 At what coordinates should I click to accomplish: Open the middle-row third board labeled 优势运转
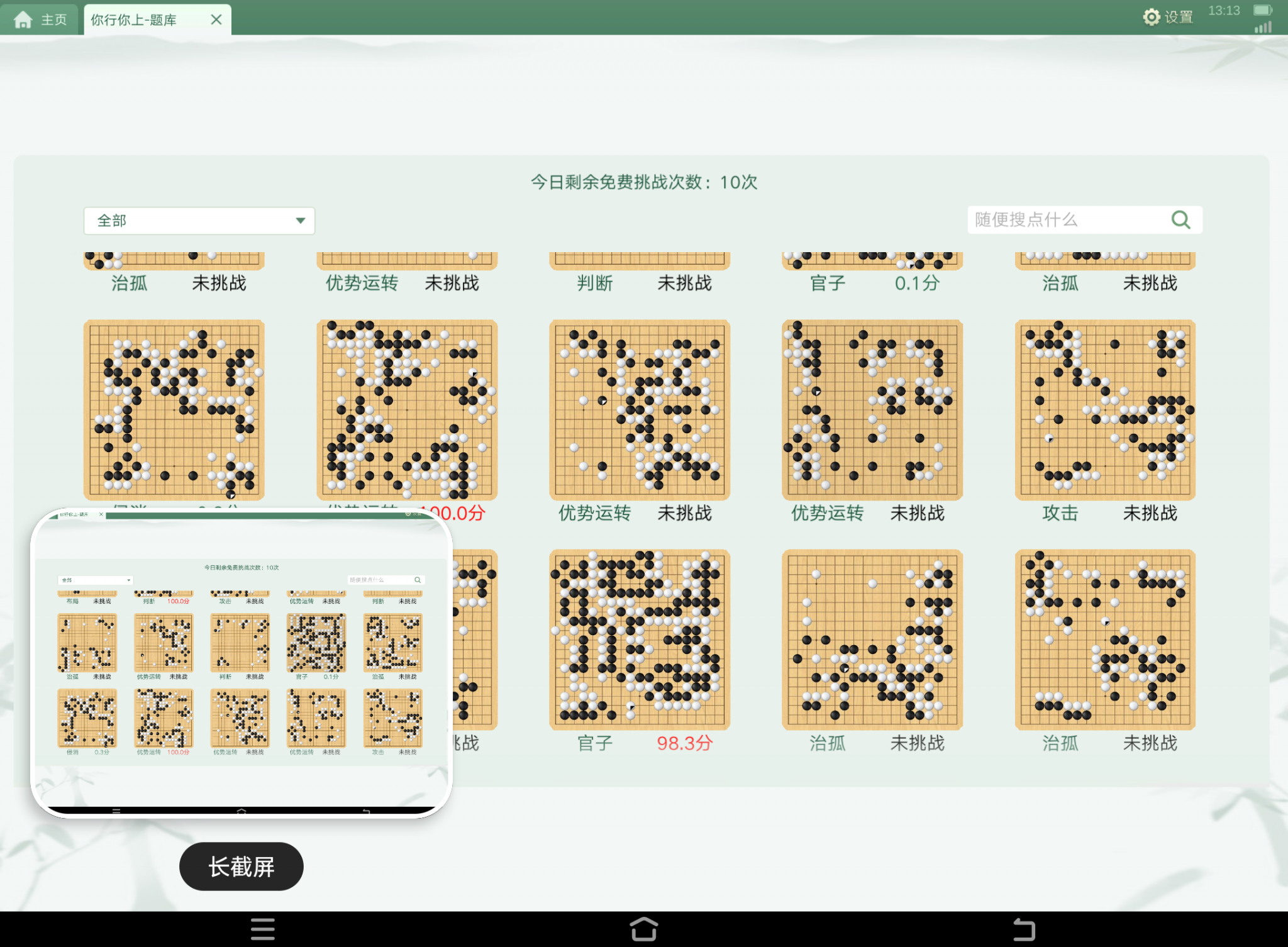(640, 410)
